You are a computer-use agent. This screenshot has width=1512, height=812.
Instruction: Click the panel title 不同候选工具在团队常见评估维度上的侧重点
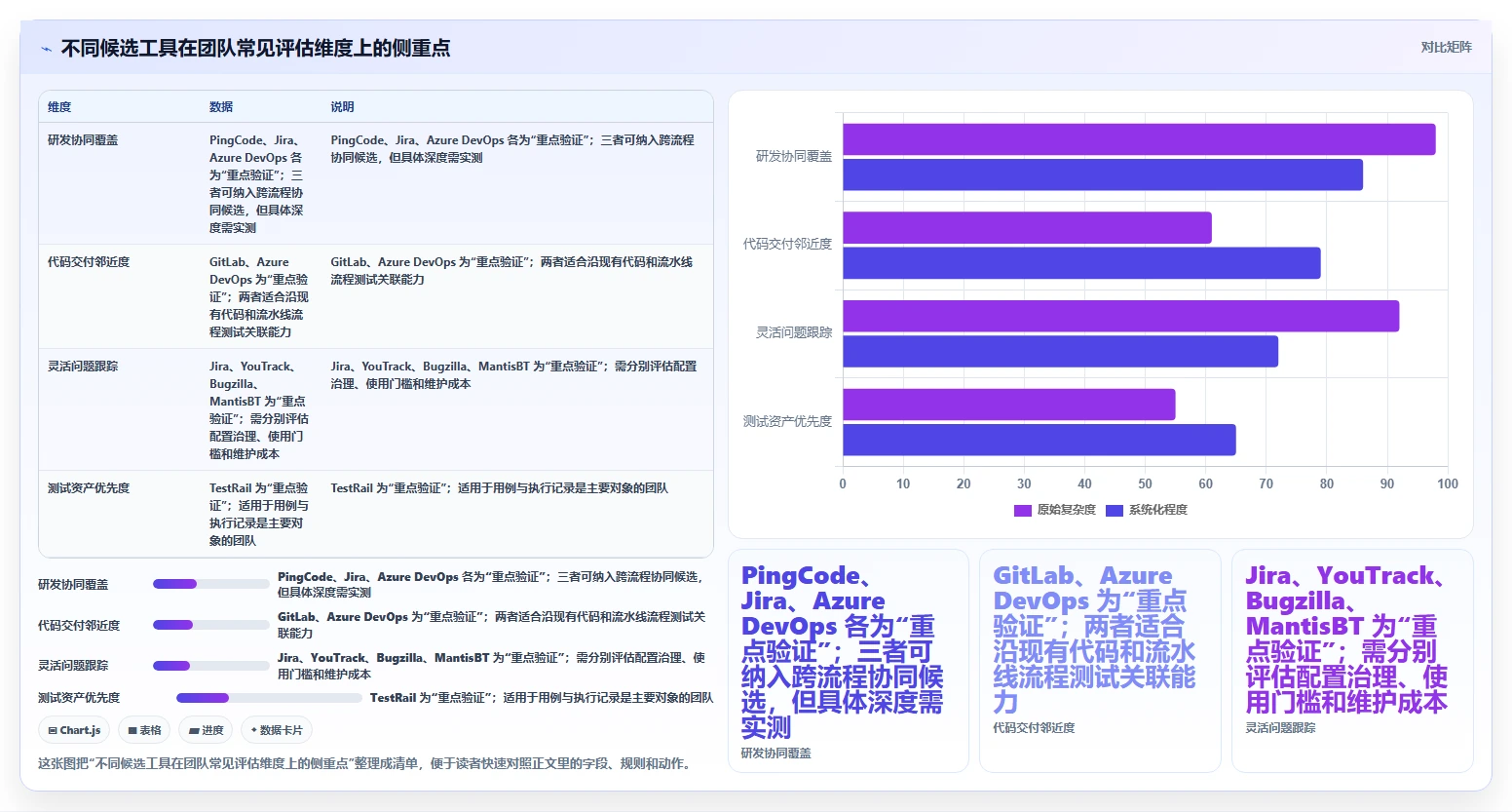[x=255, y=48]
